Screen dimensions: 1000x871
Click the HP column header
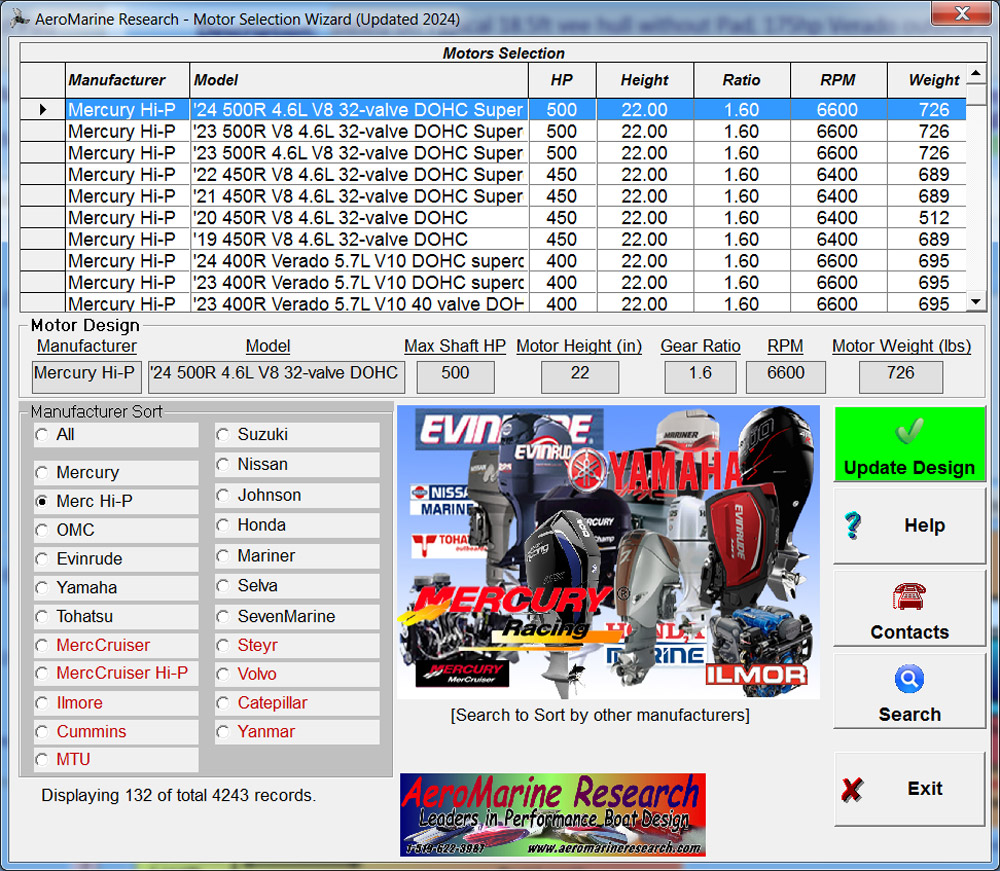coord(562,80)
